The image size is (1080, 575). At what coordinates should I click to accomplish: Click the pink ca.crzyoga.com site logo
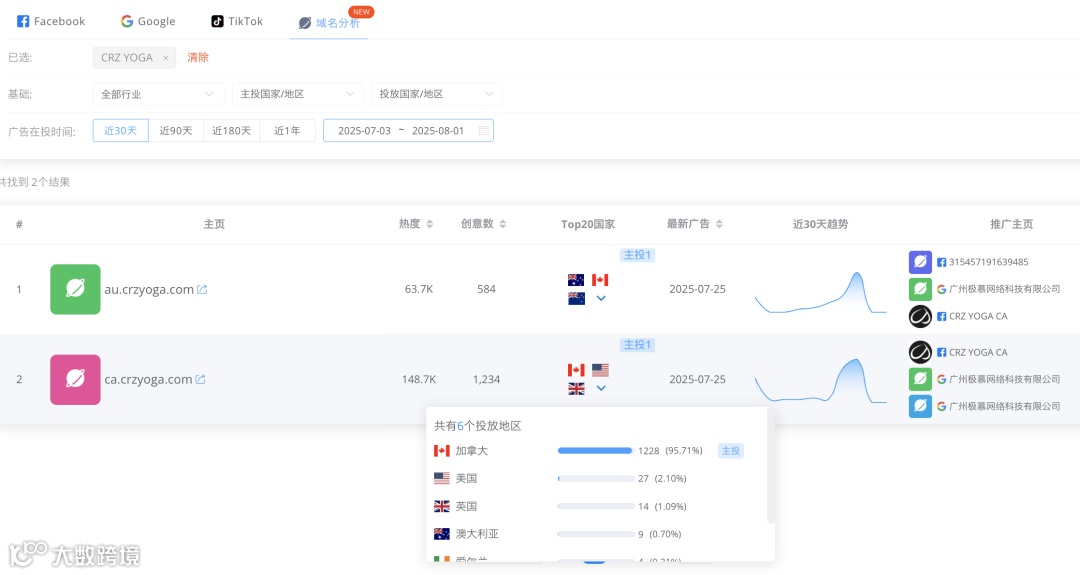tap(75, 379)
